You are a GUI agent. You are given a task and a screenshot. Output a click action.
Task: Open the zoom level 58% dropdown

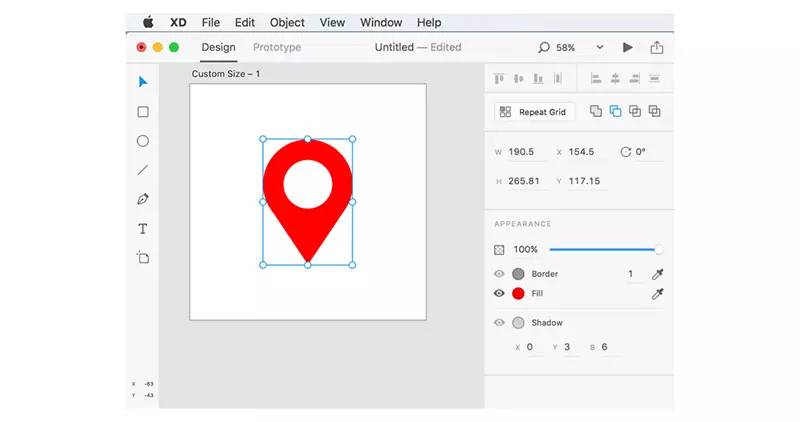point(600,47)
